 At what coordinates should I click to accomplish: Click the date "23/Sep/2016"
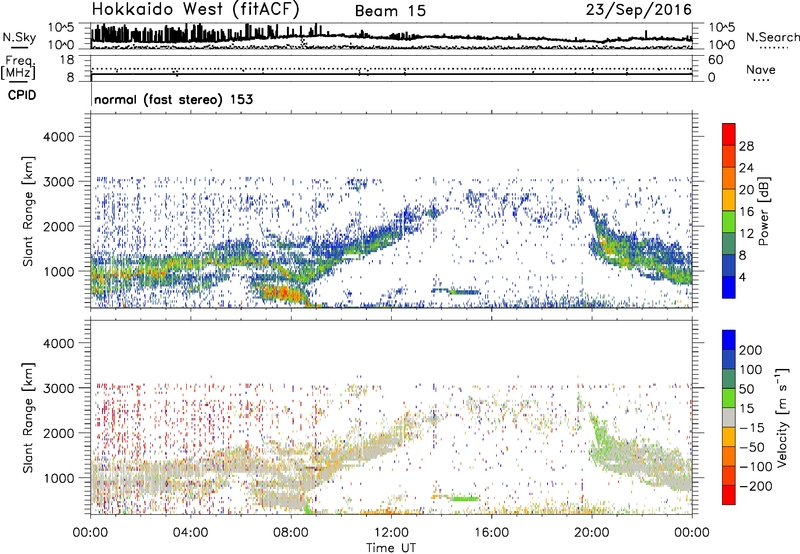pyautogui.click(x=639, y=10)
